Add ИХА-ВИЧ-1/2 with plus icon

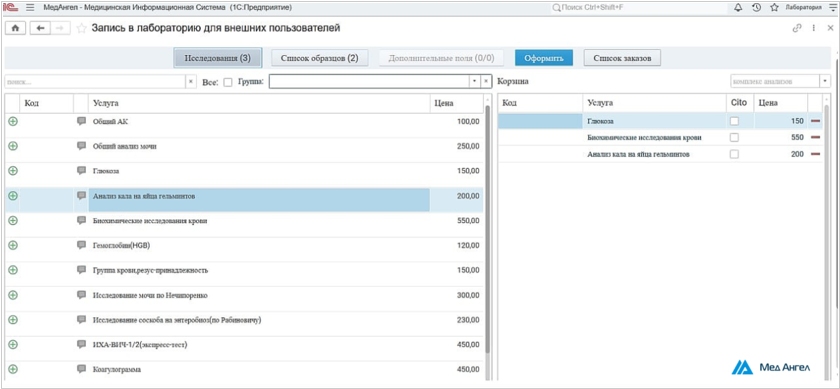[13, 344]
